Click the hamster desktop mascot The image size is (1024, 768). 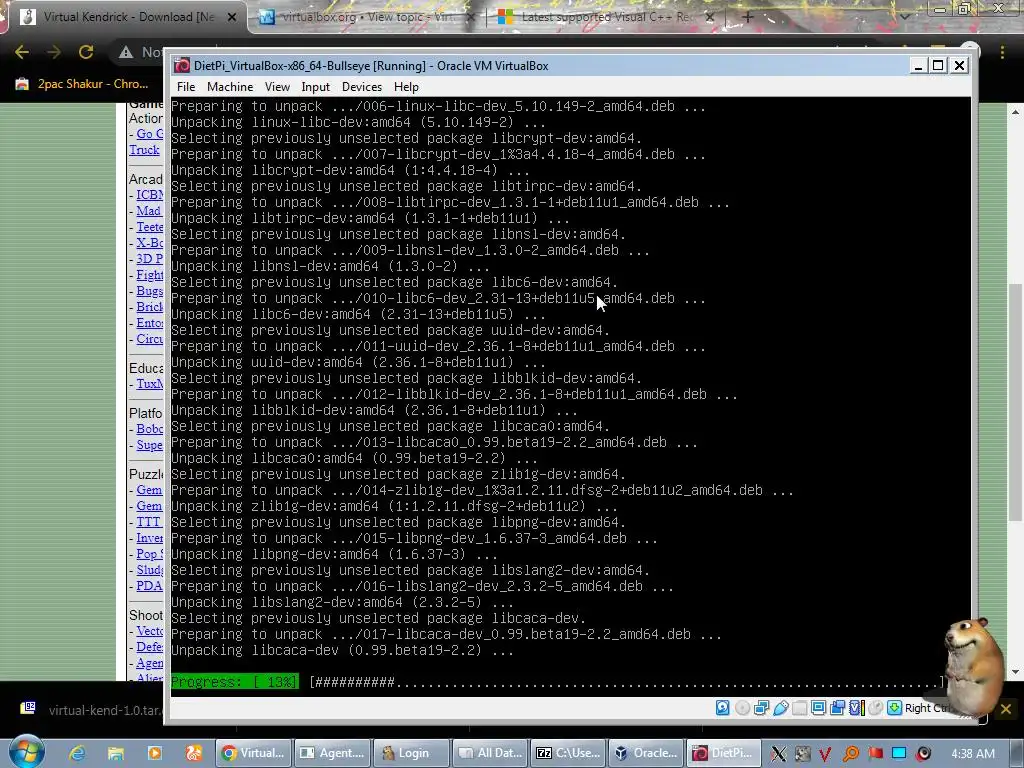[972, 668]
